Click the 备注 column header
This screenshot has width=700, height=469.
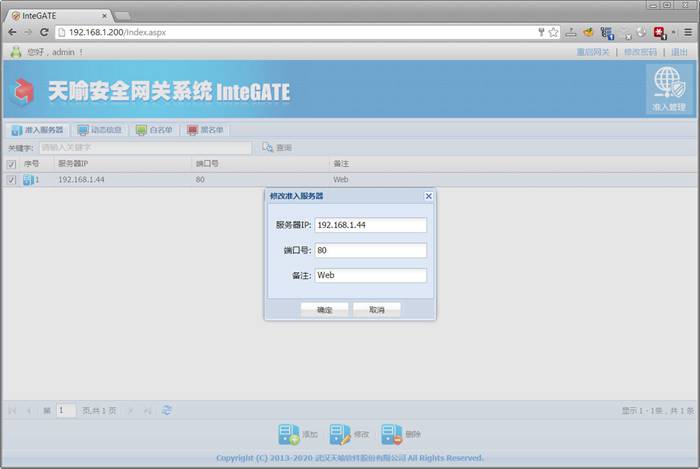(x=513, y=164)
